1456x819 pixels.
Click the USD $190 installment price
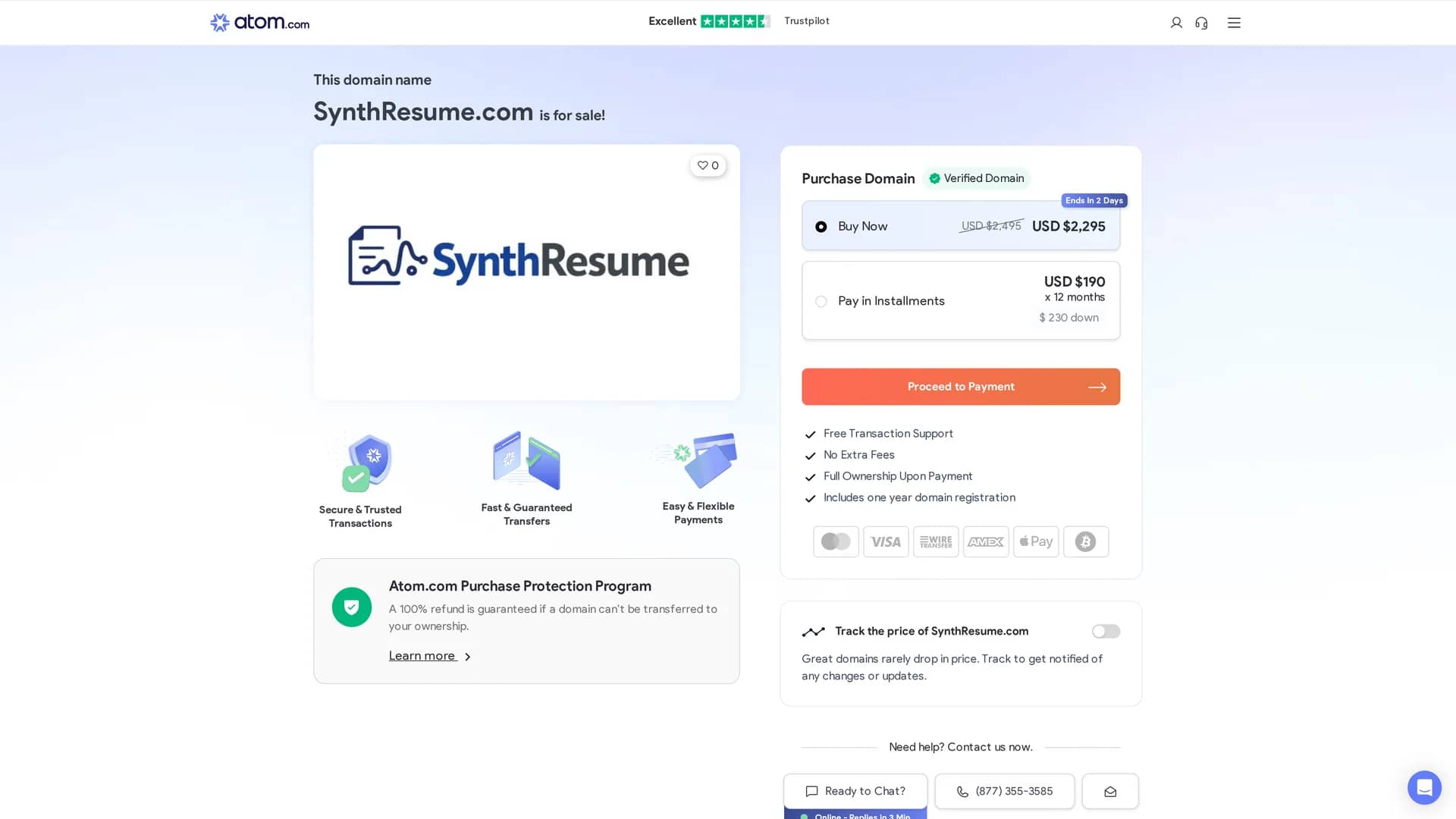1074,281
